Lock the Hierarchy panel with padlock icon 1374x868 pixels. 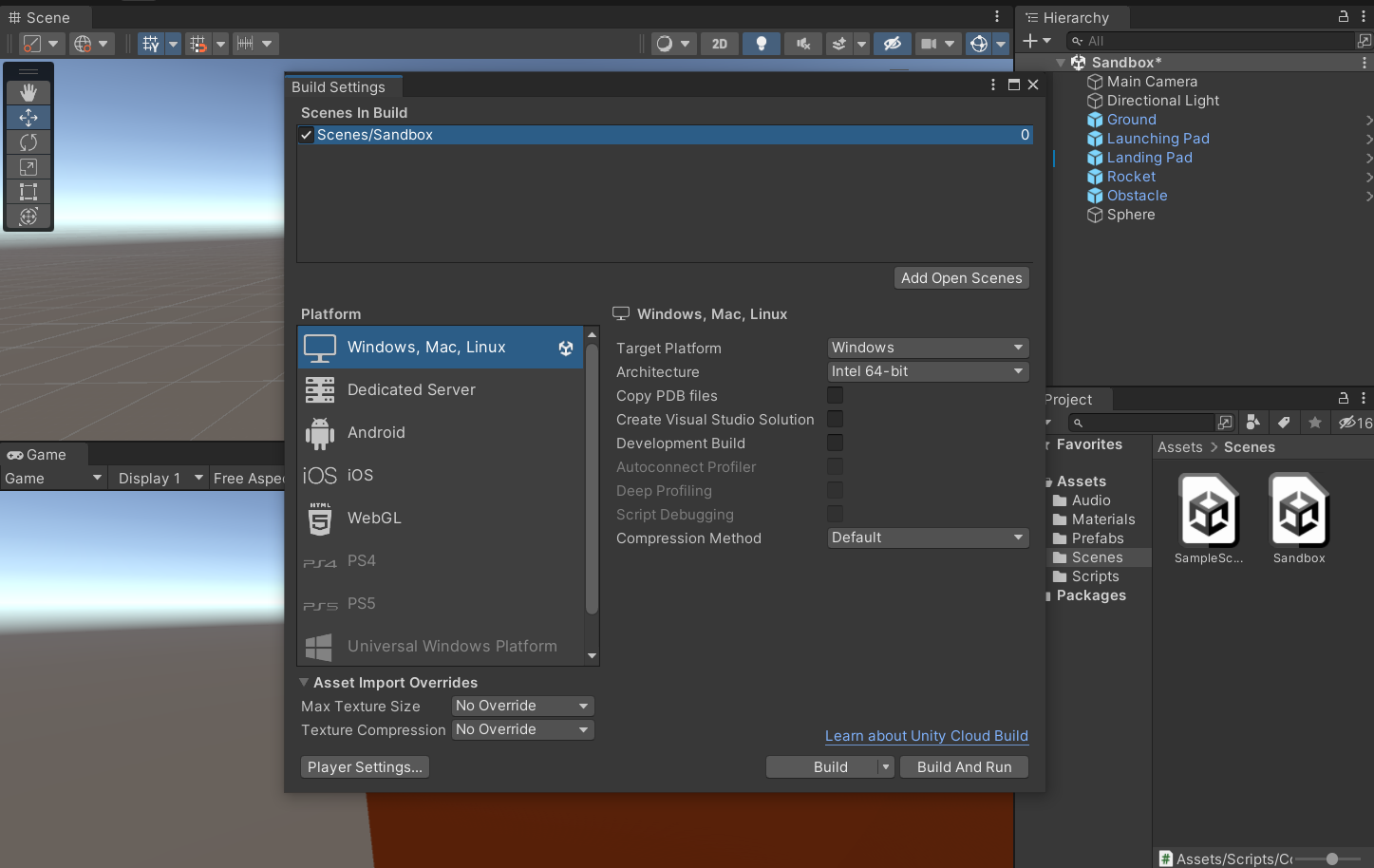tap(1344, 16)
